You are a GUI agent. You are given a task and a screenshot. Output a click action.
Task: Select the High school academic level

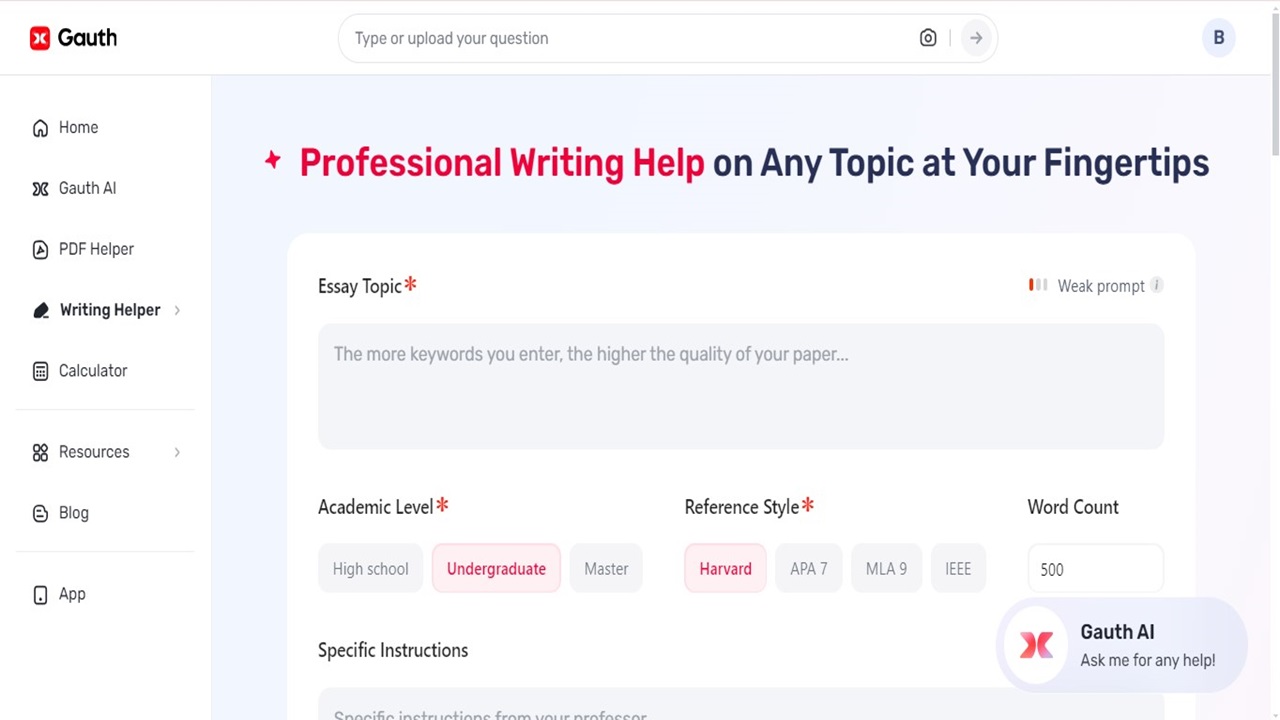[370, 568]
